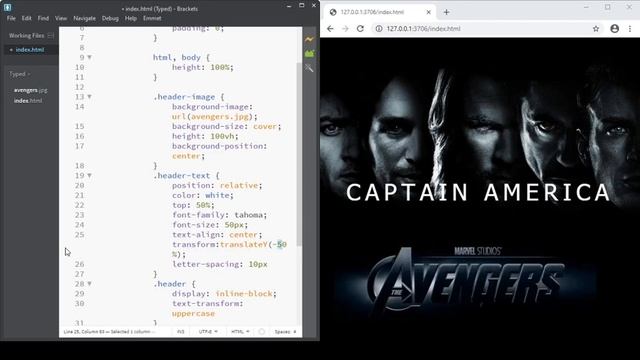Click the CAPTAIN AMERICA heading in browser
Screen dimensions: 640x360
(x=478, y=193)
